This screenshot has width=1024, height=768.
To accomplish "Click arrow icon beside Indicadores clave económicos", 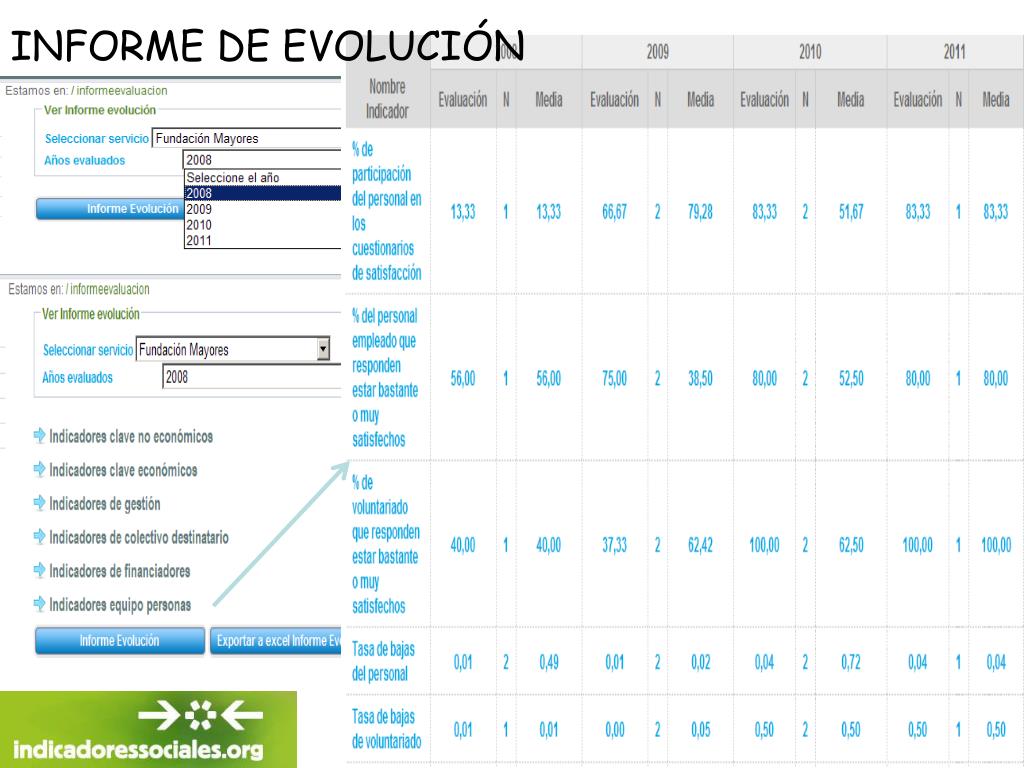I will [39, 470].
